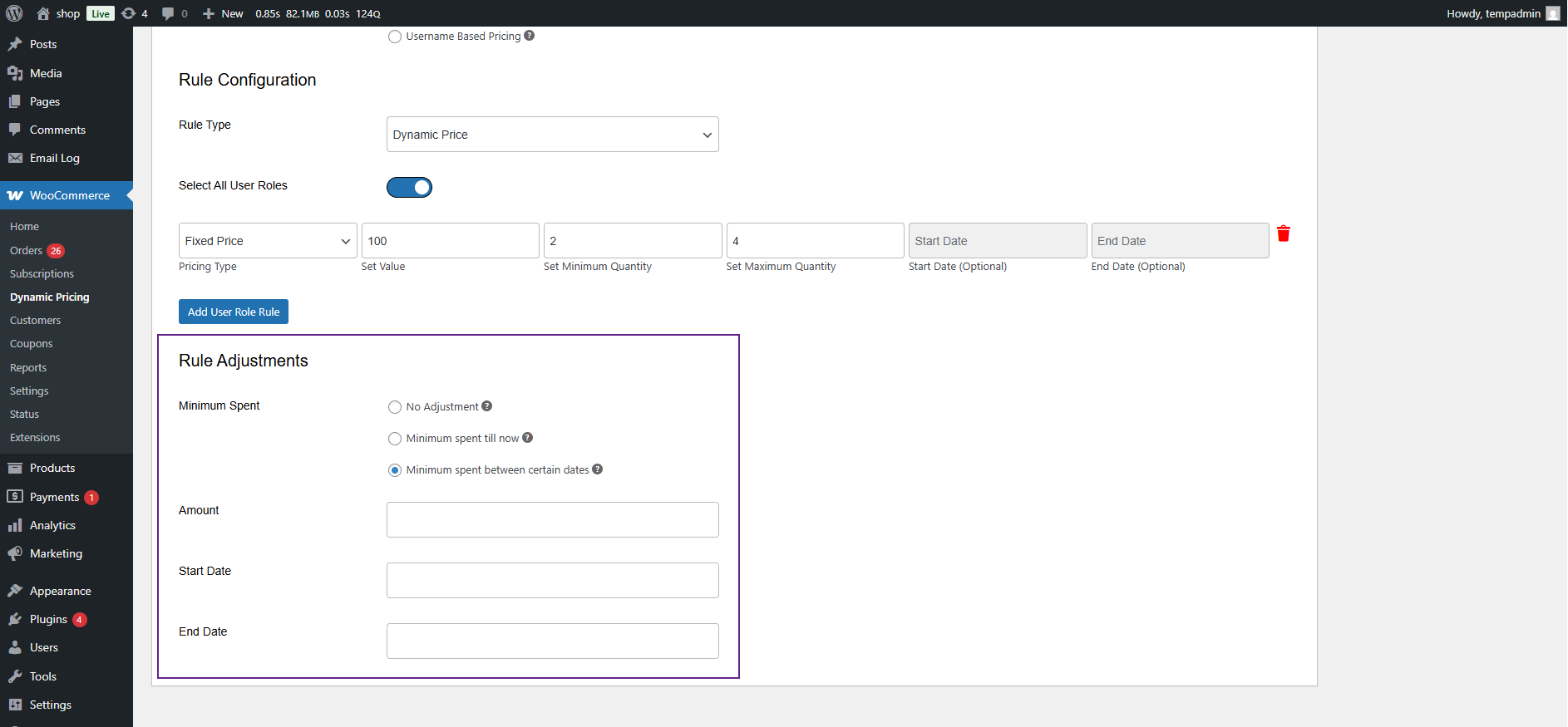
Task: Open the Products menu in sidebar
Action: [52, 468]
